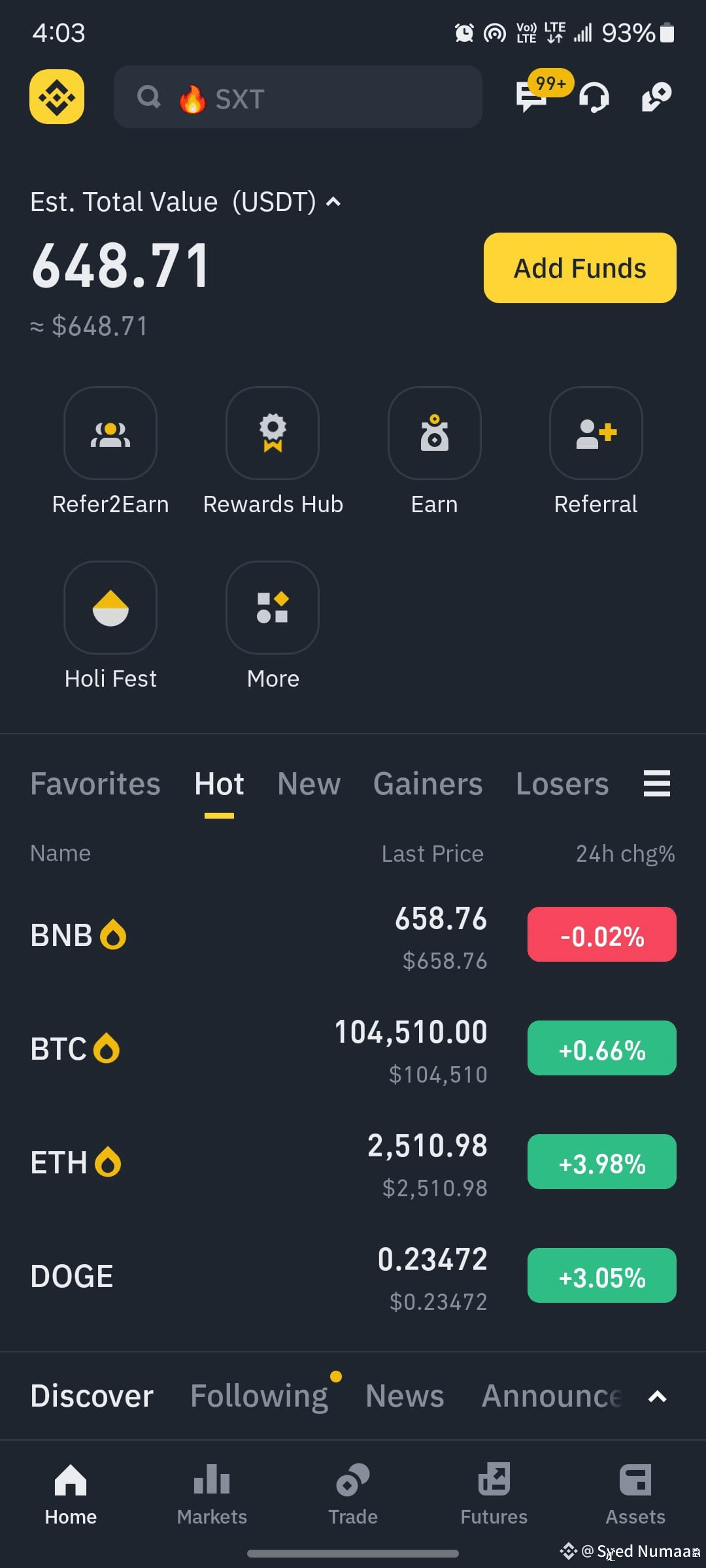Open the Refer2Earn shortcut
Screen dimensions: 706x1568
110,433
